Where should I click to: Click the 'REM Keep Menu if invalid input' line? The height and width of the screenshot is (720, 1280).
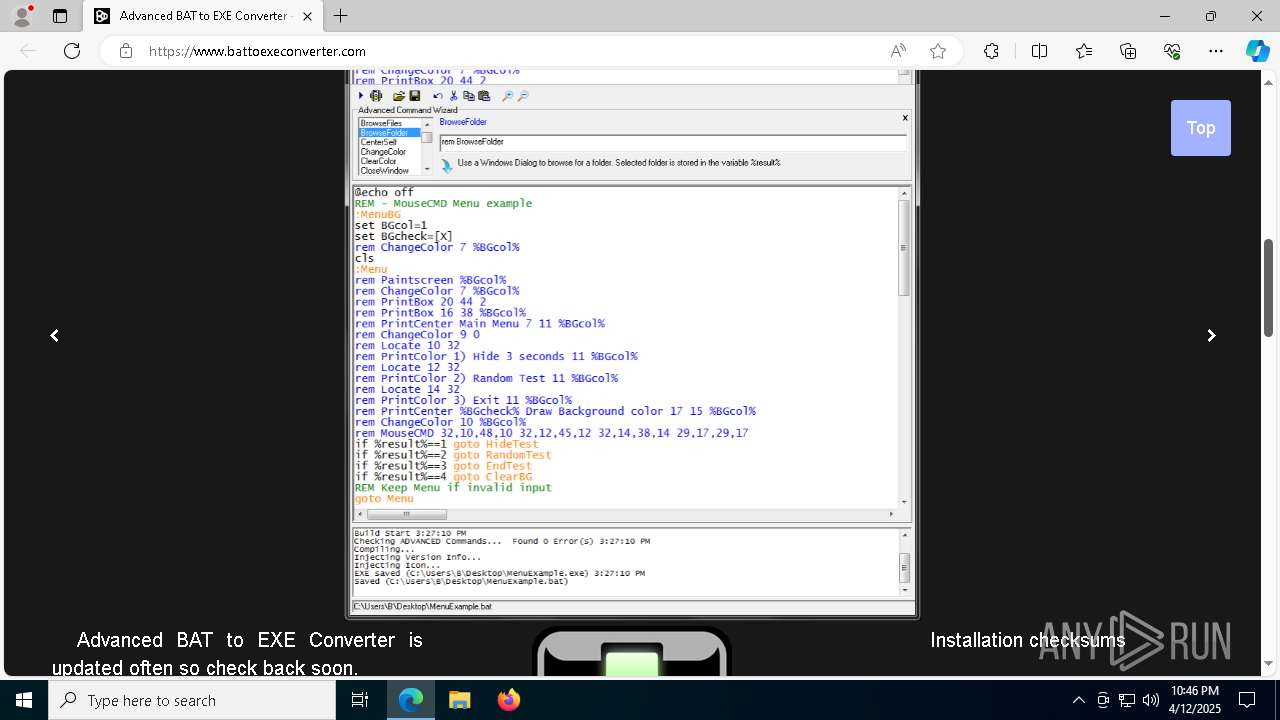tap(453, 488)
